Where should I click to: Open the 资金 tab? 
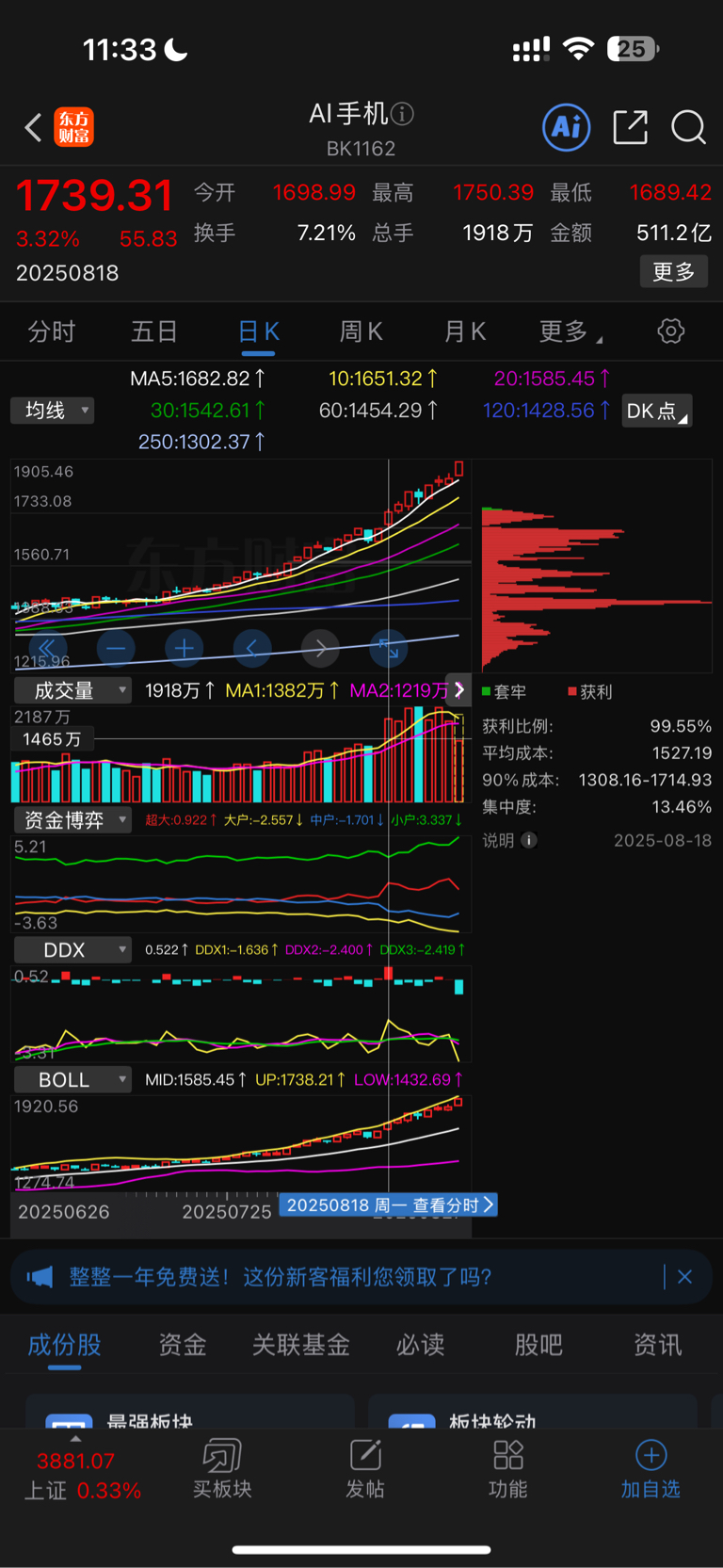(183, 1345)
